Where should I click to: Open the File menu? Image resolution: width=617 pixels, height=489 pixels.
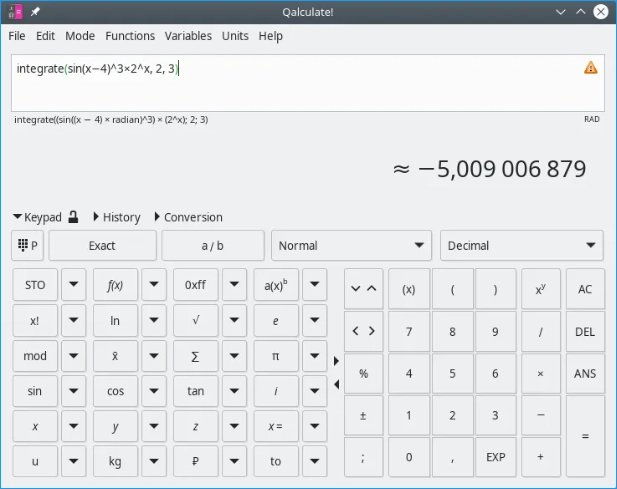tap(17, 36)
